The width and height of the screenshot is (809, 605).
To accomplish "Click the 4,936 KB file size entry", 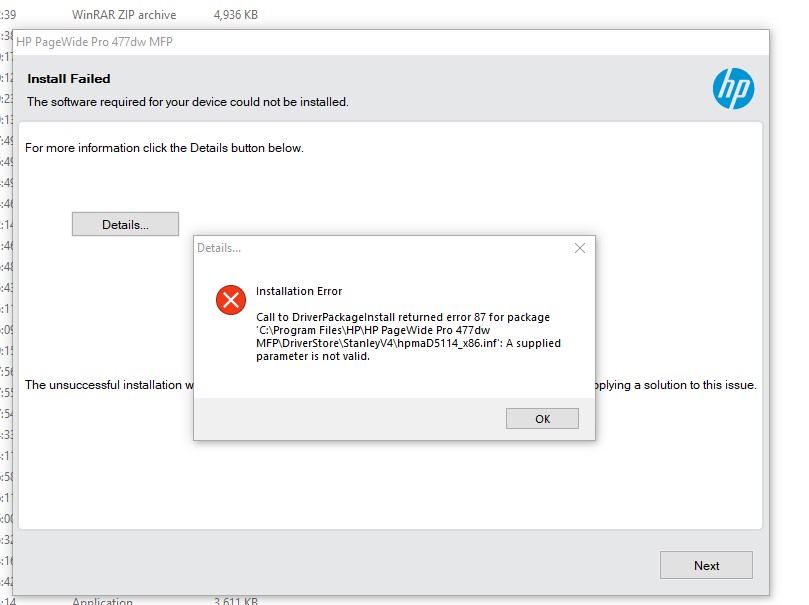I will tap(236, 15).
